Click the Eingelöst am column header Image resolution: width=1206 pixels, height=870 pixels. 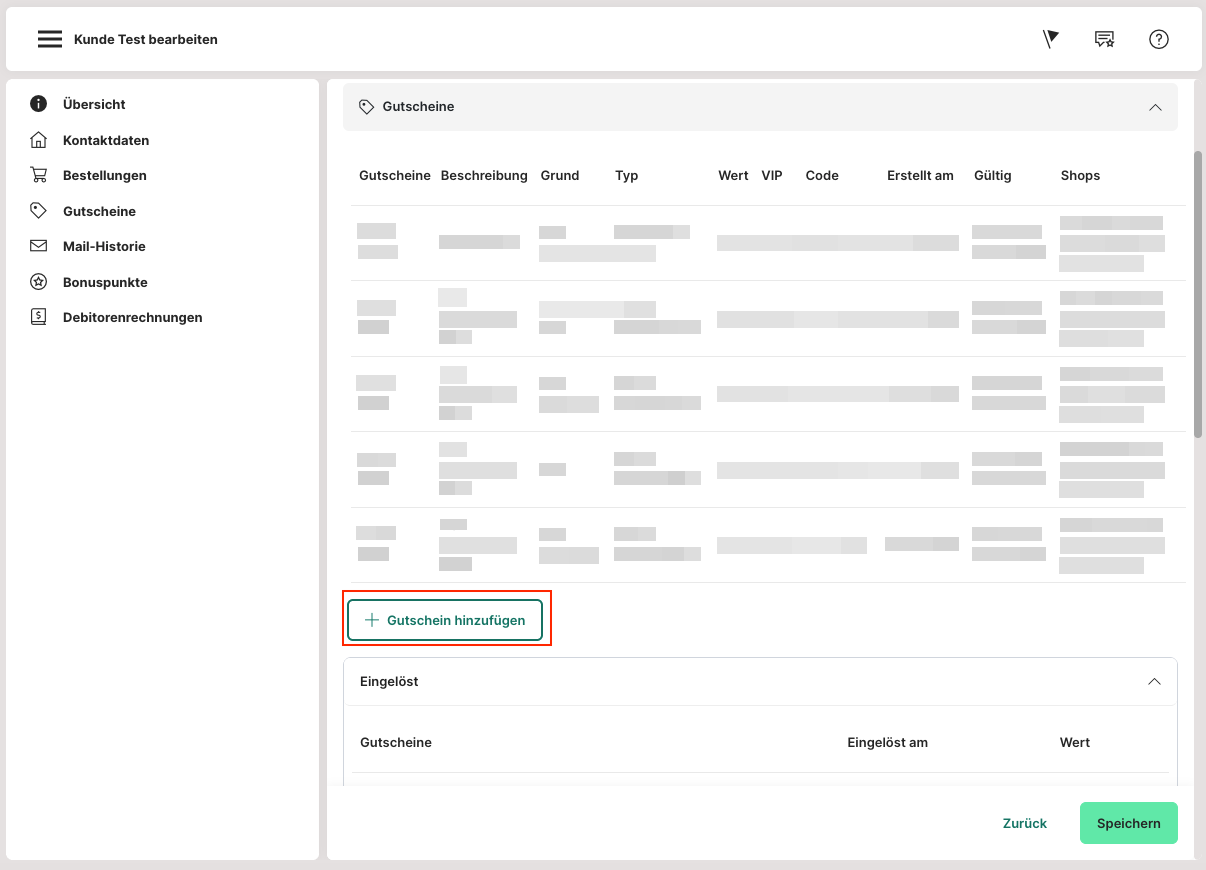click(887, 742)
